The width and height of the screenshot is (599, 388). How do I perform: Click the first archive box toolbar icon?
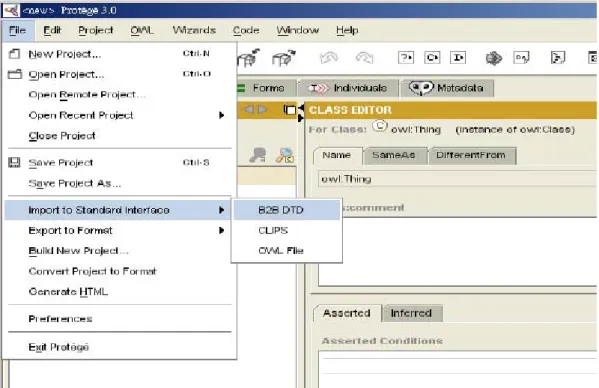[x=249, y=58]
